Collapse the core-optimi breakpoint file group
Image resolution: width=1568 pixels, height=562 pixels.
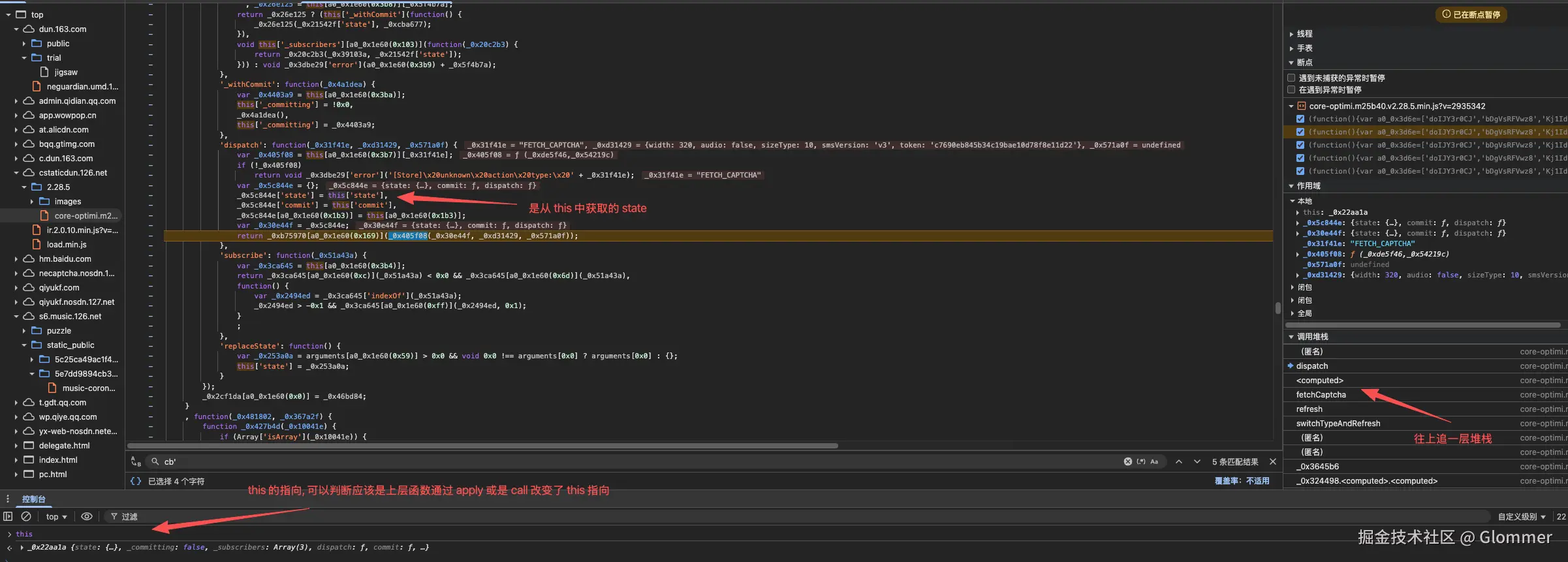point(1291,106)
